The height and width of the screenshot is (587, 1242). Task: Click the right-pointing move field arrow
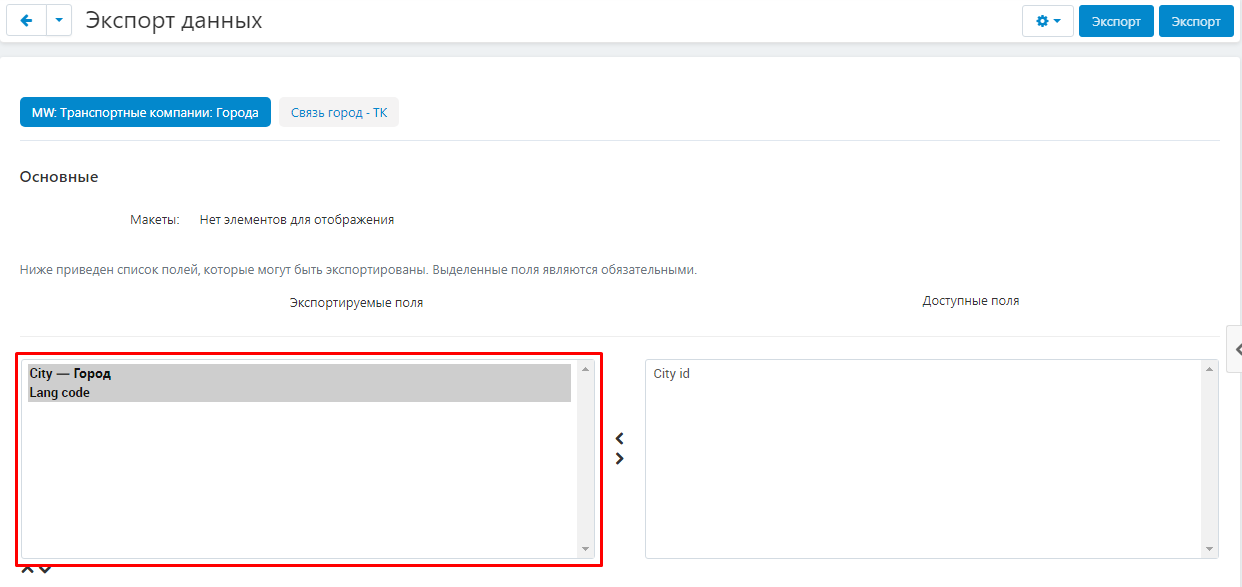click(619, 459)
